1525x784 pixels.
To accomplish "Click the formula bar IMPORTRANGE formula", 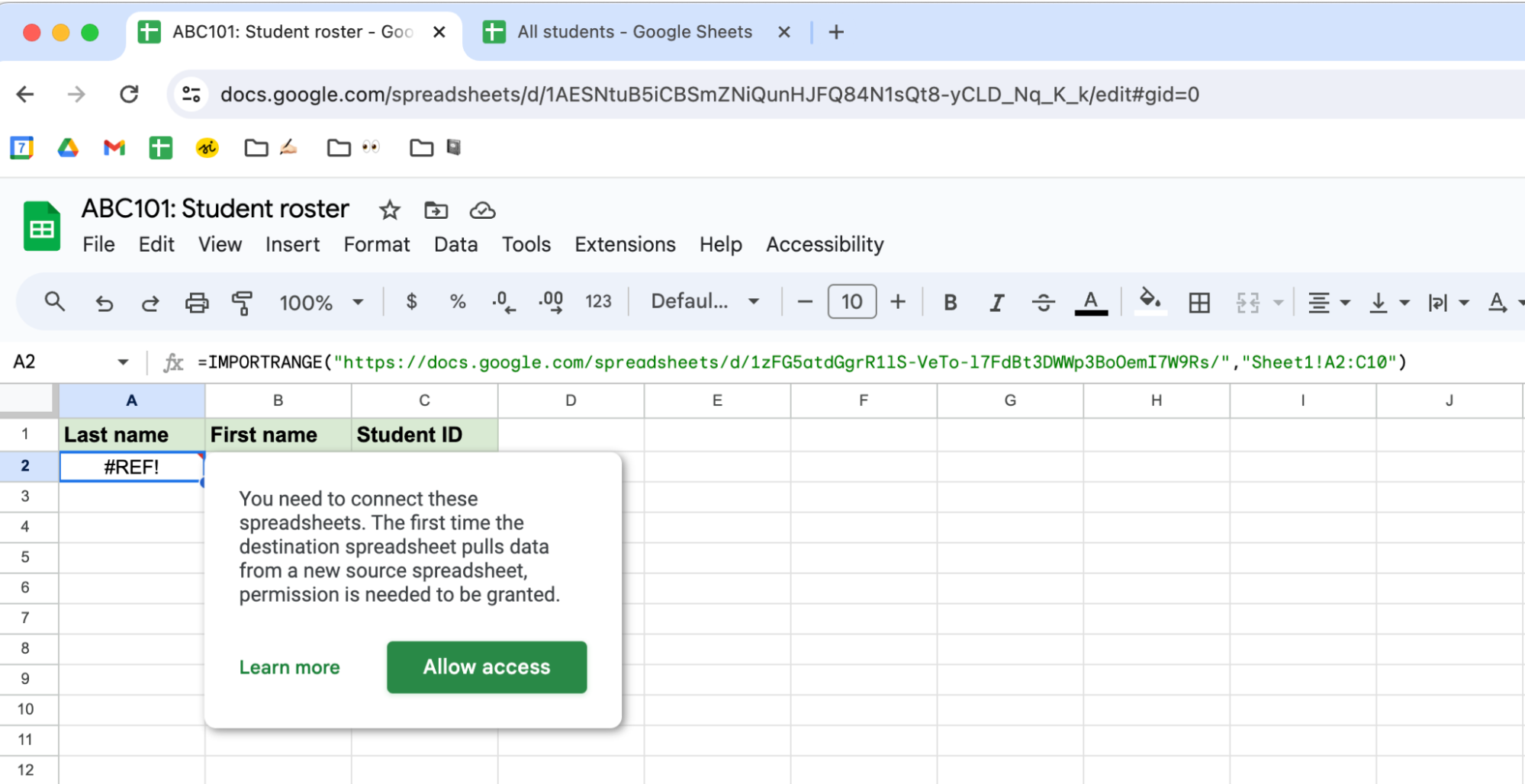I will (802, 362).
